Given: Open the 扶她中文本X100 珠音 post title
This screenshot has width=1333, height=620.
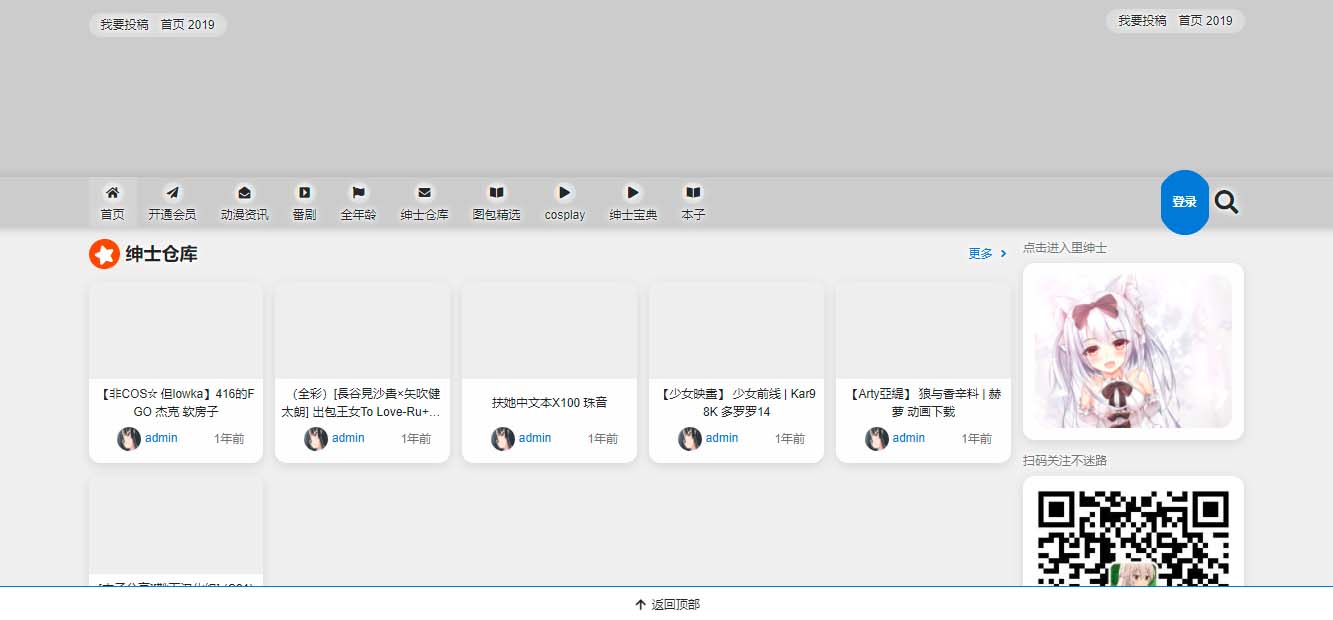Looking at the screenshot, I should pyautogui.click(x=549, y=403).
